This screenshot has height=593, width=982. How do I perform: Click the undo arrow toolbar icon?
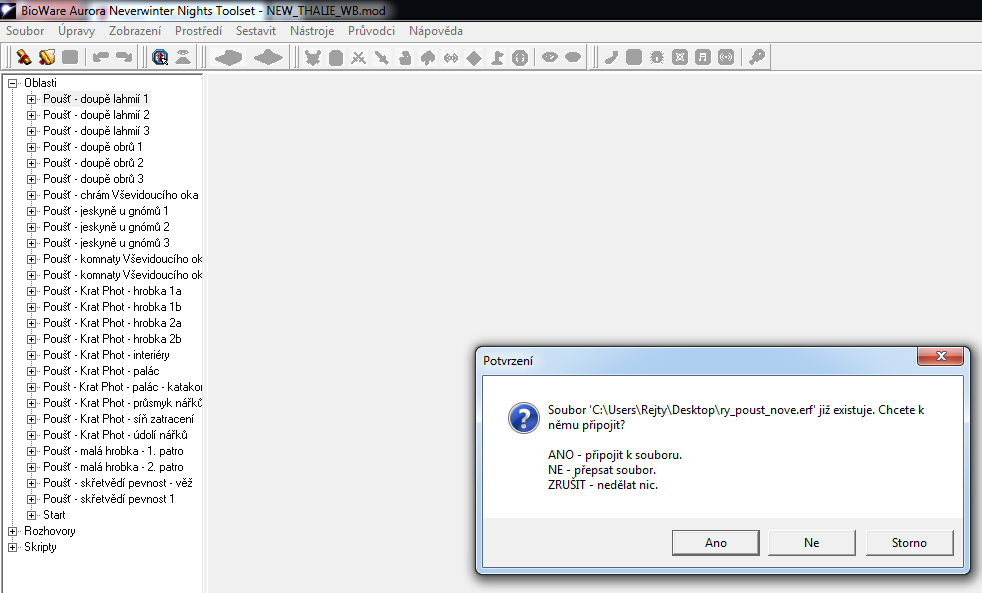point(101,57)
